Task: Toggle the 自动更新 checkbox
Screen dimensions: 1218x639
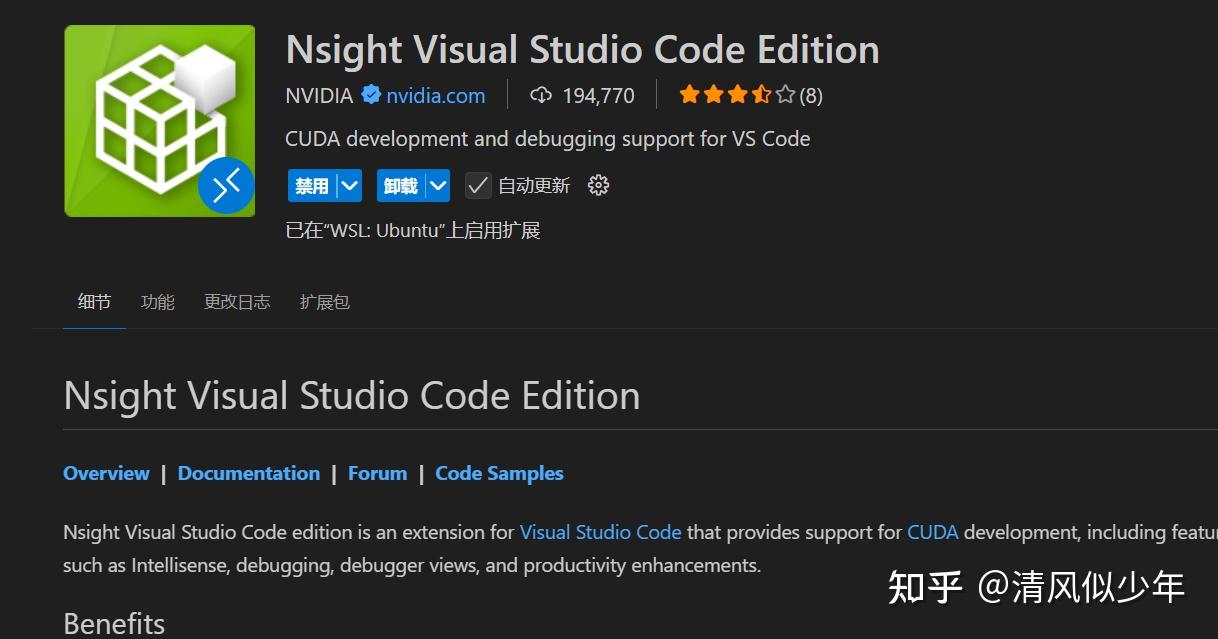Action: (x=478, y=185)
